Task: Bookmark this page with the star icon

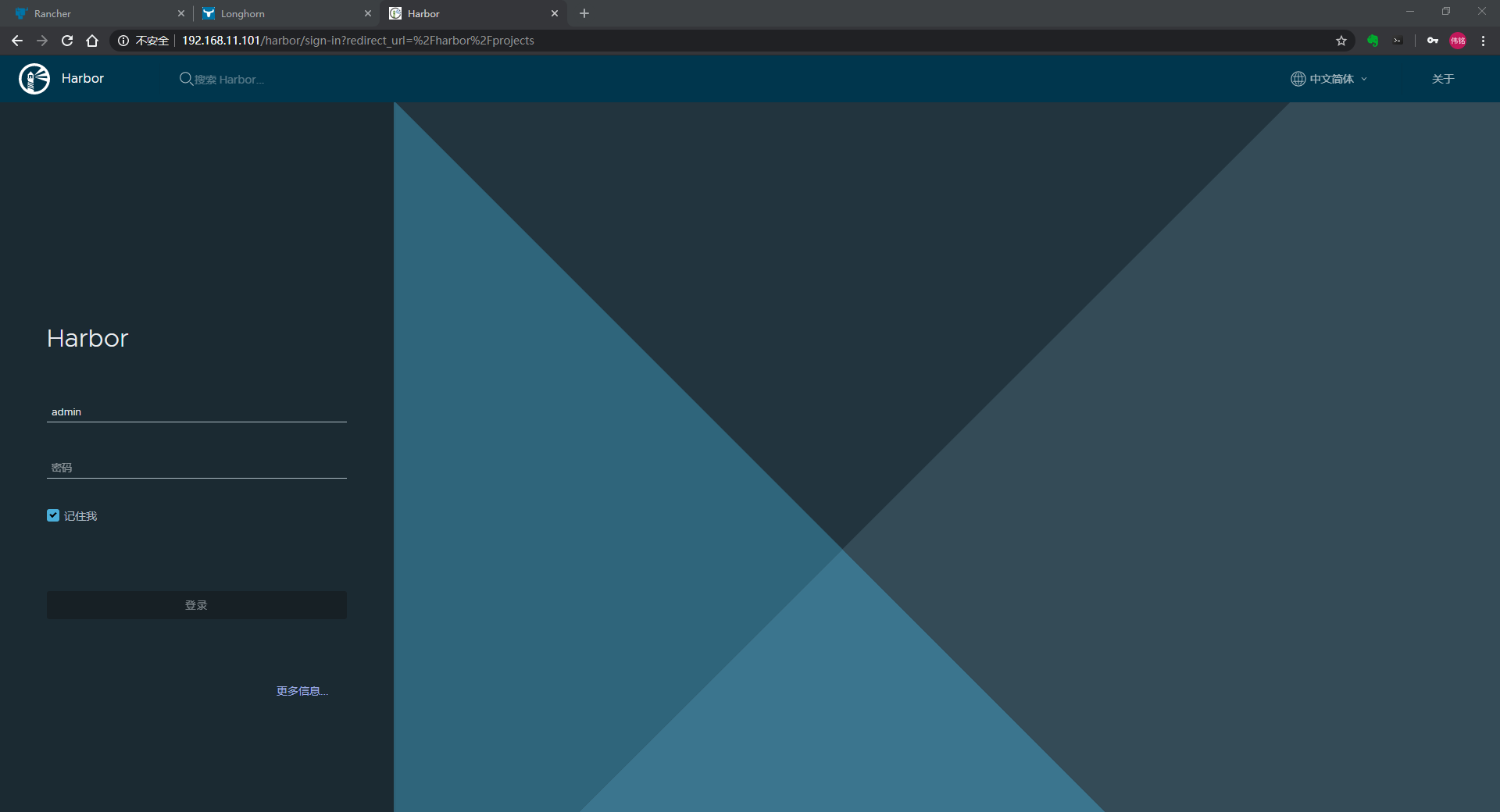Action: point(1341,41)
